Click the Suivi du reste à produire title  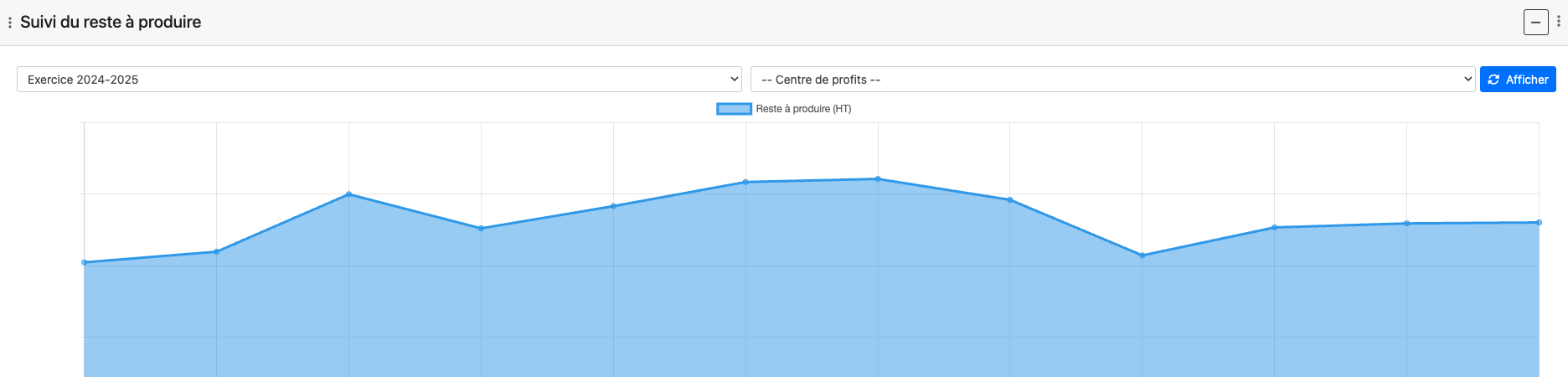(111, 23)
